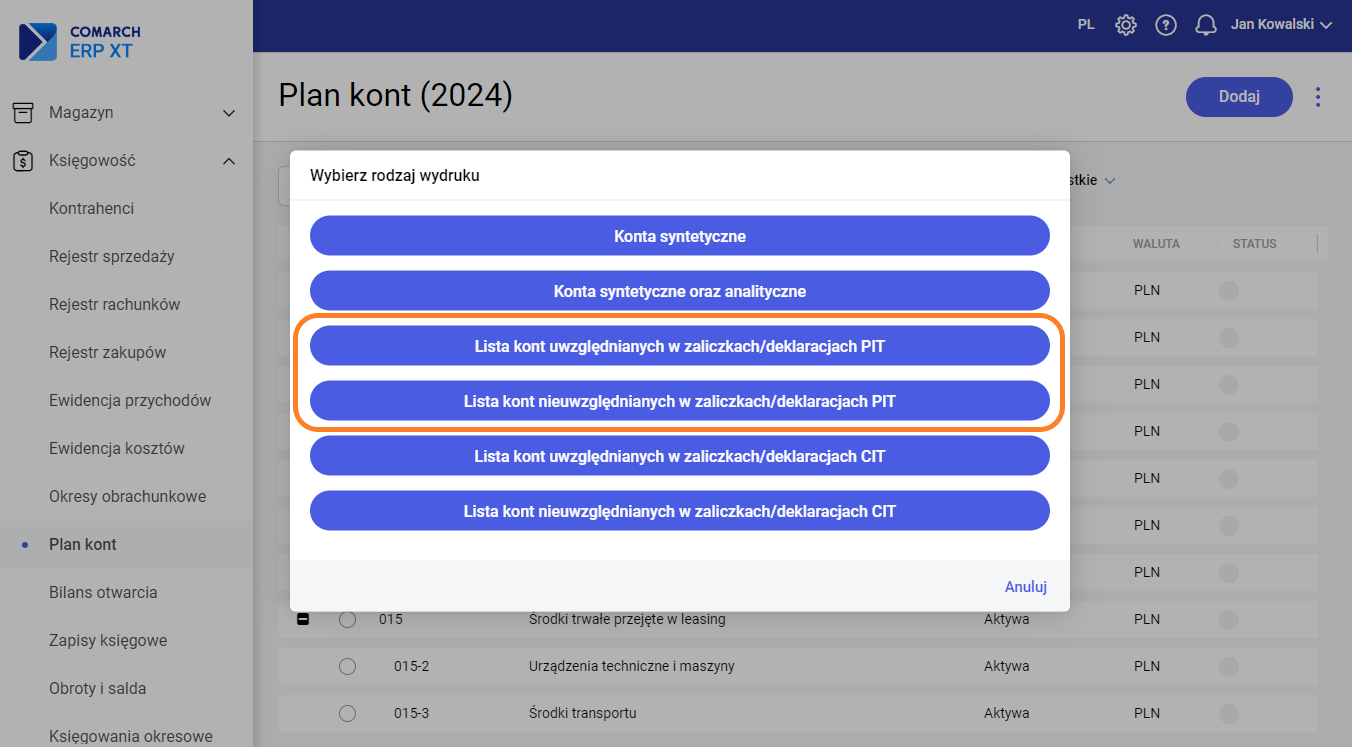Image resolution: width=1352 pixels, height=747 pixels.
Task: Expand the Magazyn menu chevron
Action: pyautogui.click(x=229, y=113)
